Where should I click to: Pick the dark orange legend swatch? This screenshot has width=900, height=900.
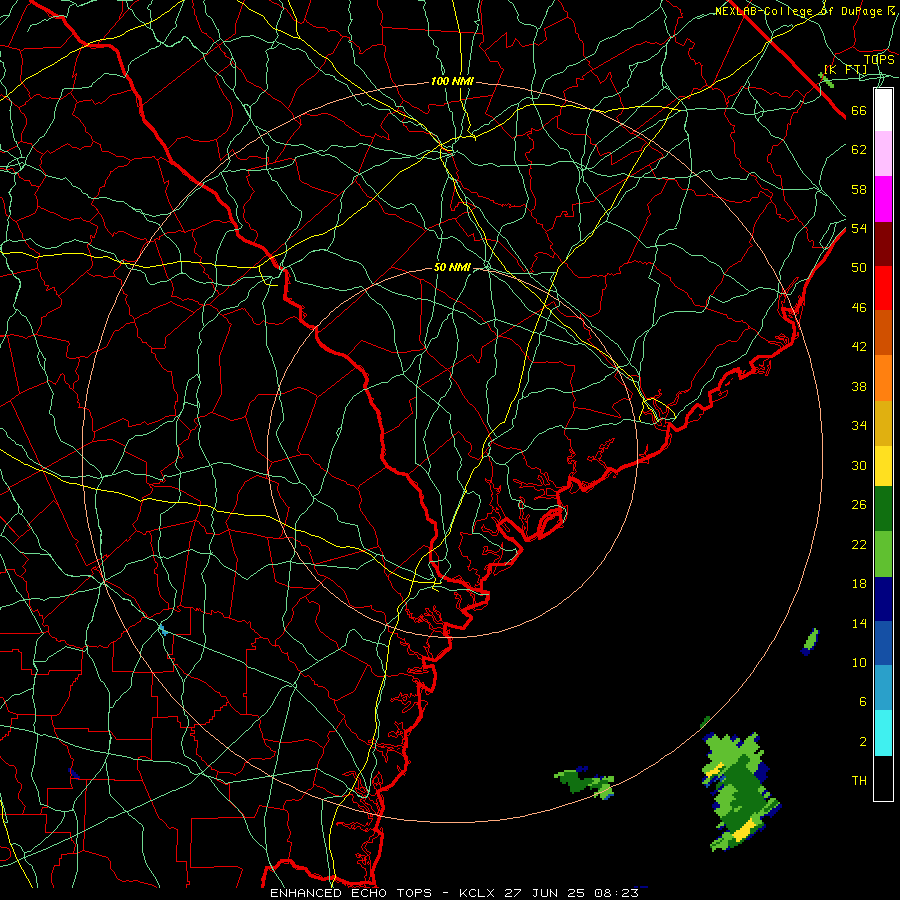[x=883, y=333]
